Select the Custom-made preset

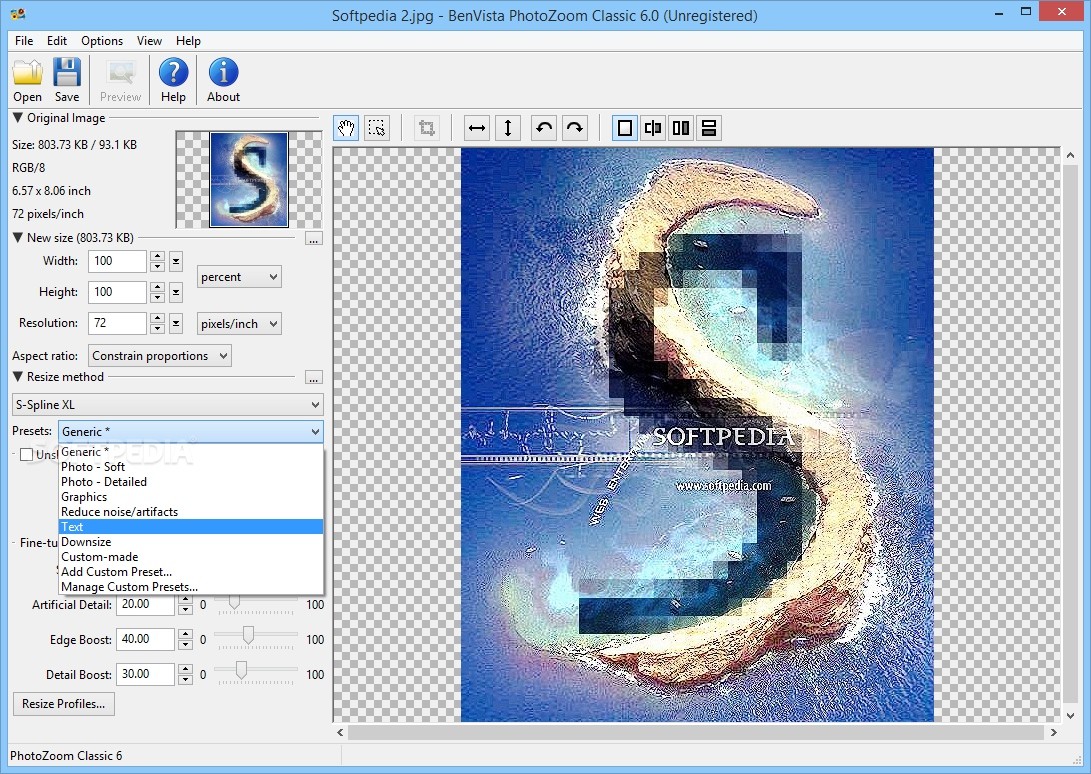click(x=191, y=557)
